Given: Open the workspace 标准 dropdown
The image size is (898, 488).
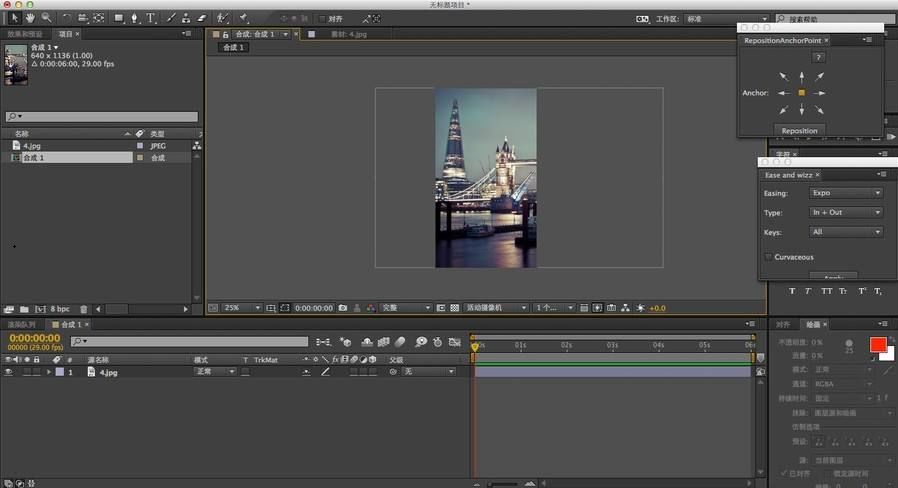Looking at the screenshot, I should [x=727, y=19].
